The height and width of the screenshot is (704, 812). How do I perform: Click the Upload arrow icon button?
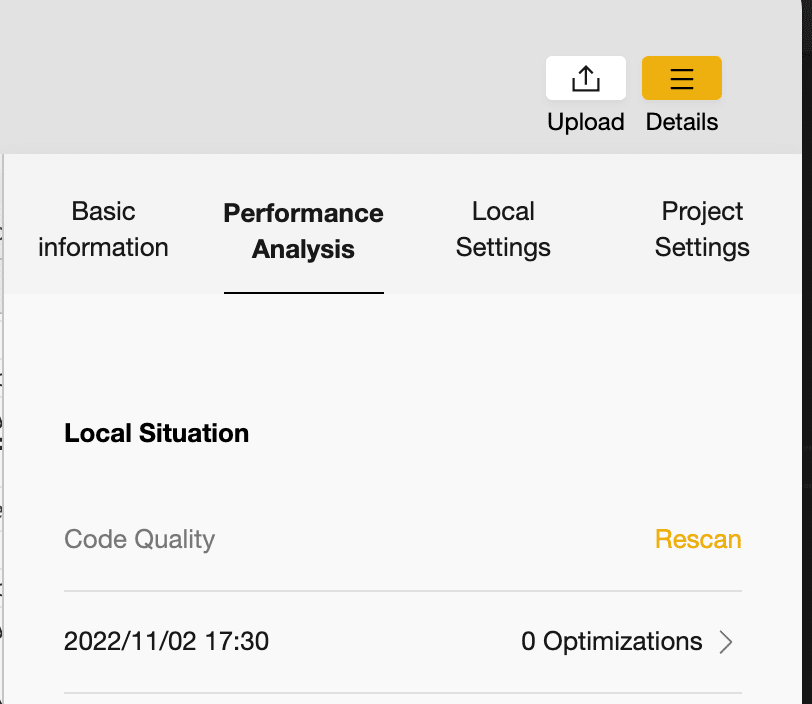click(586, 78)
